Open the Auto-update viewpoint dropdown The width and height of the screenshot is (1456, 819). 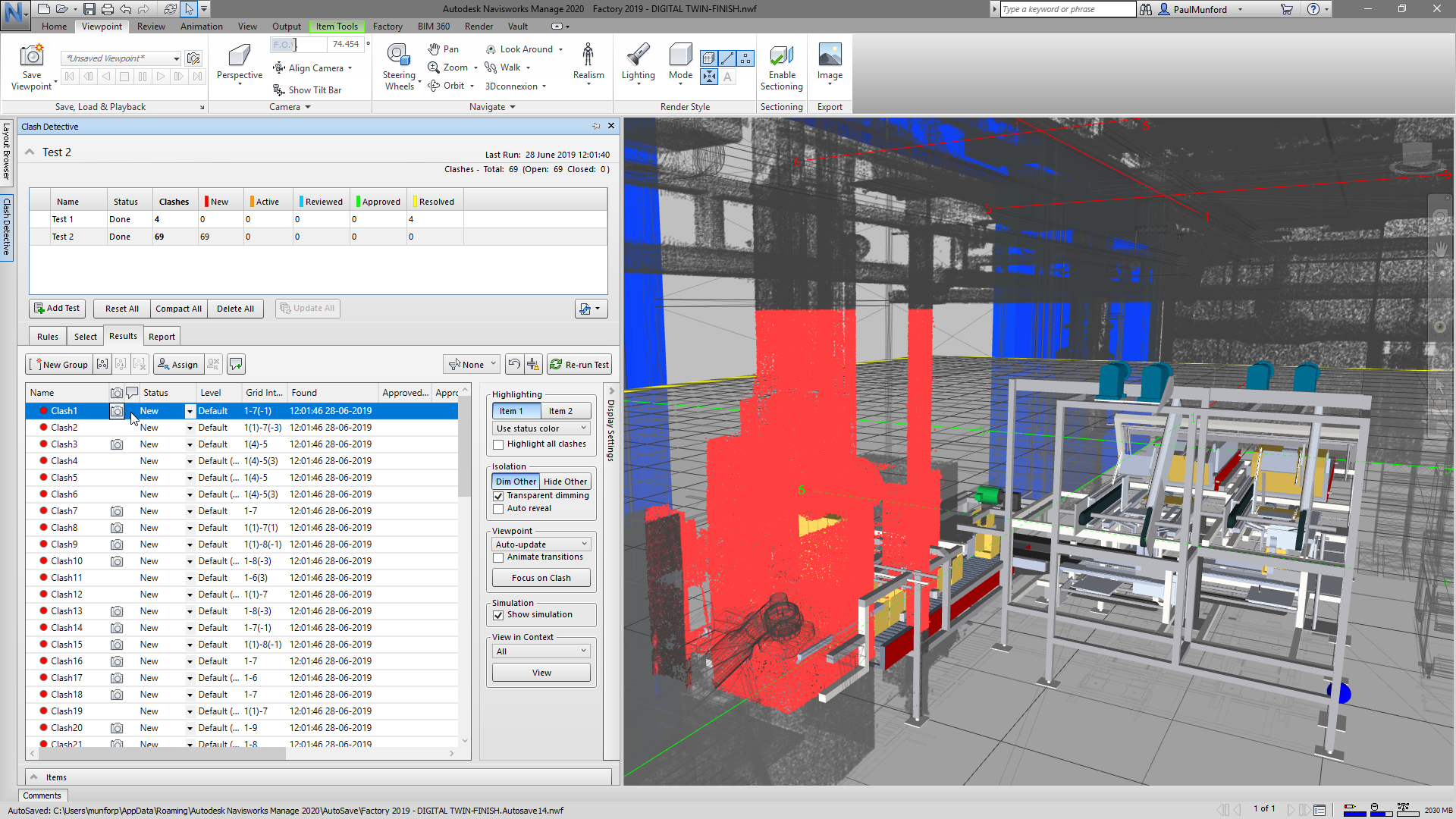click(541, 544)
